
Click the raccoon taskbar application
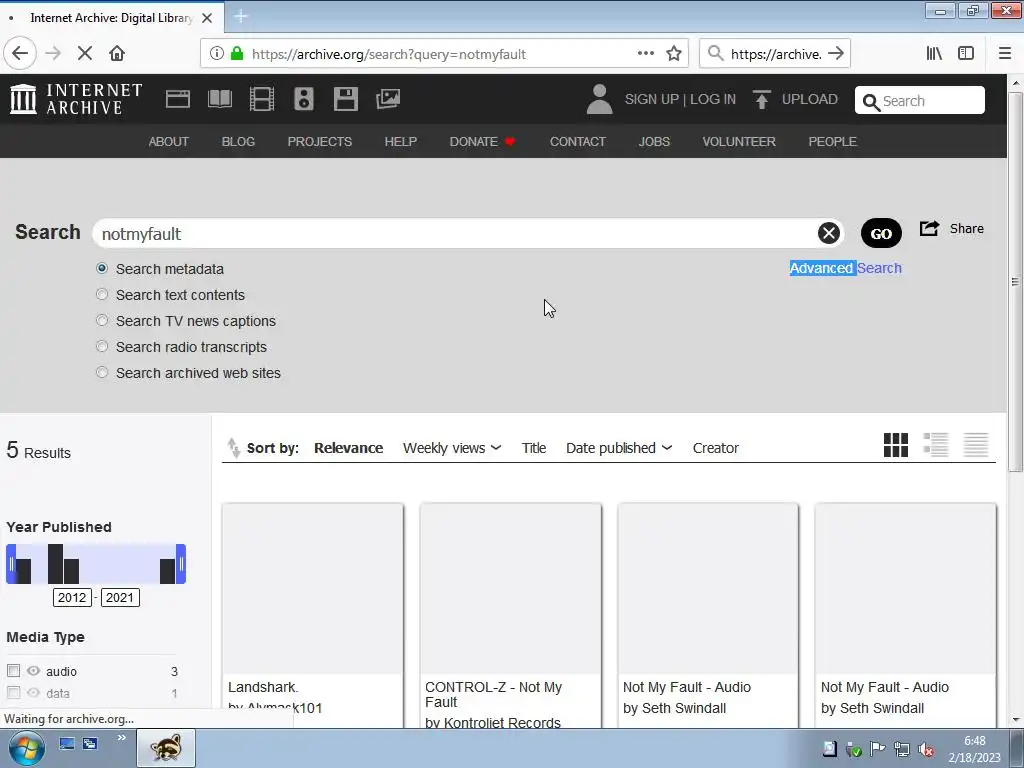[x=166, y=748]
